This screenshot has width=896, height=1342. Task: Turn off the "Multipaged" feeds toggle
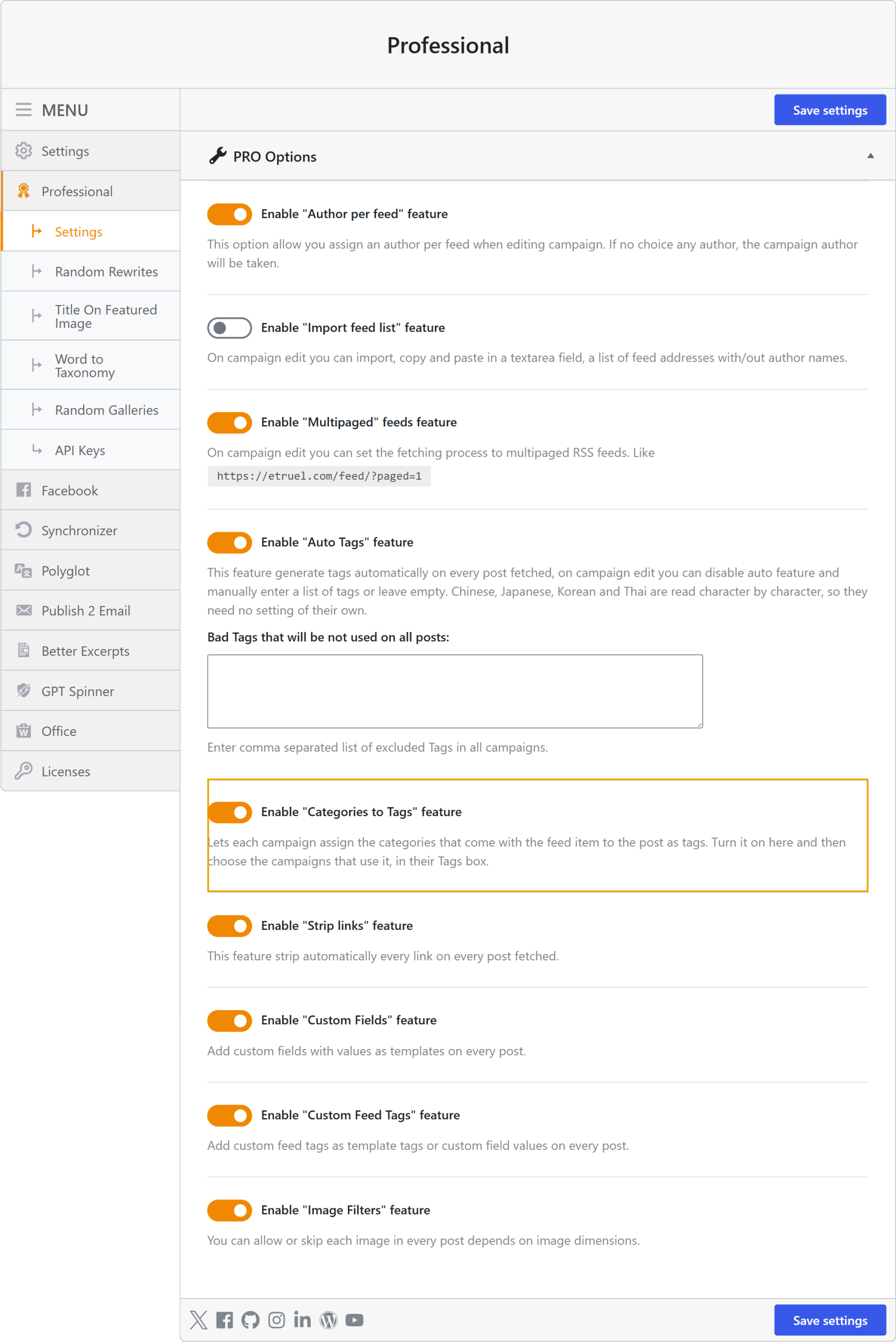tap(230, 423)
